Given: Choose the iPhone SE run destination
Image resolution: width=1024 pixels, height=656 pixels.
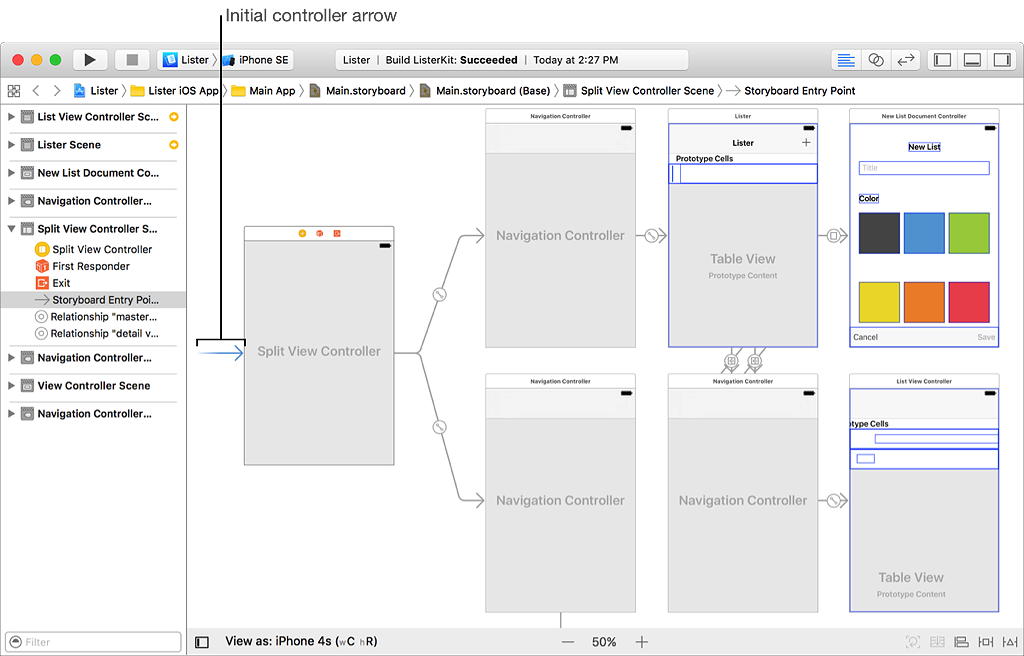Looking at the screenshot, I should point(256,59).
